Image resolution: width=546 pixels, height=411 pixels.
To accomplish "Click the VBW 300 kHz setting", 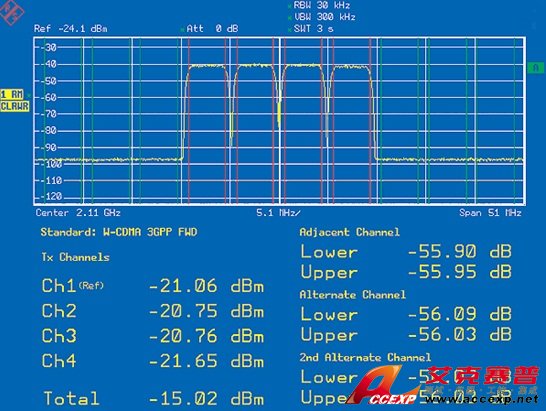I will coord(325,17).
